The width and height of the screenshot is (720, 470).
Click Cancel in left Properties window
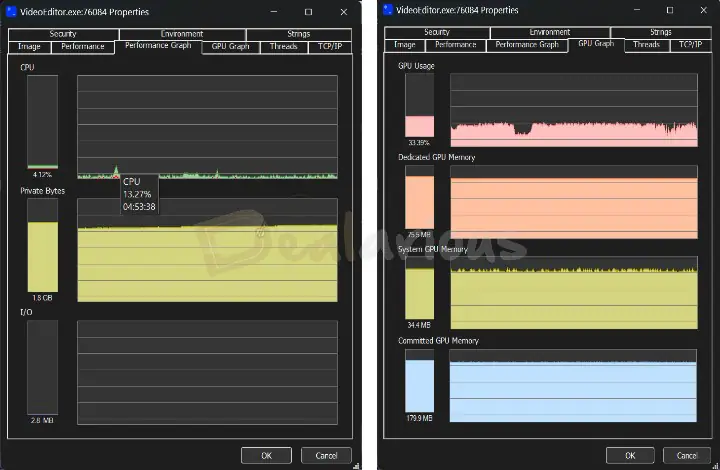(x=326, y=456)
